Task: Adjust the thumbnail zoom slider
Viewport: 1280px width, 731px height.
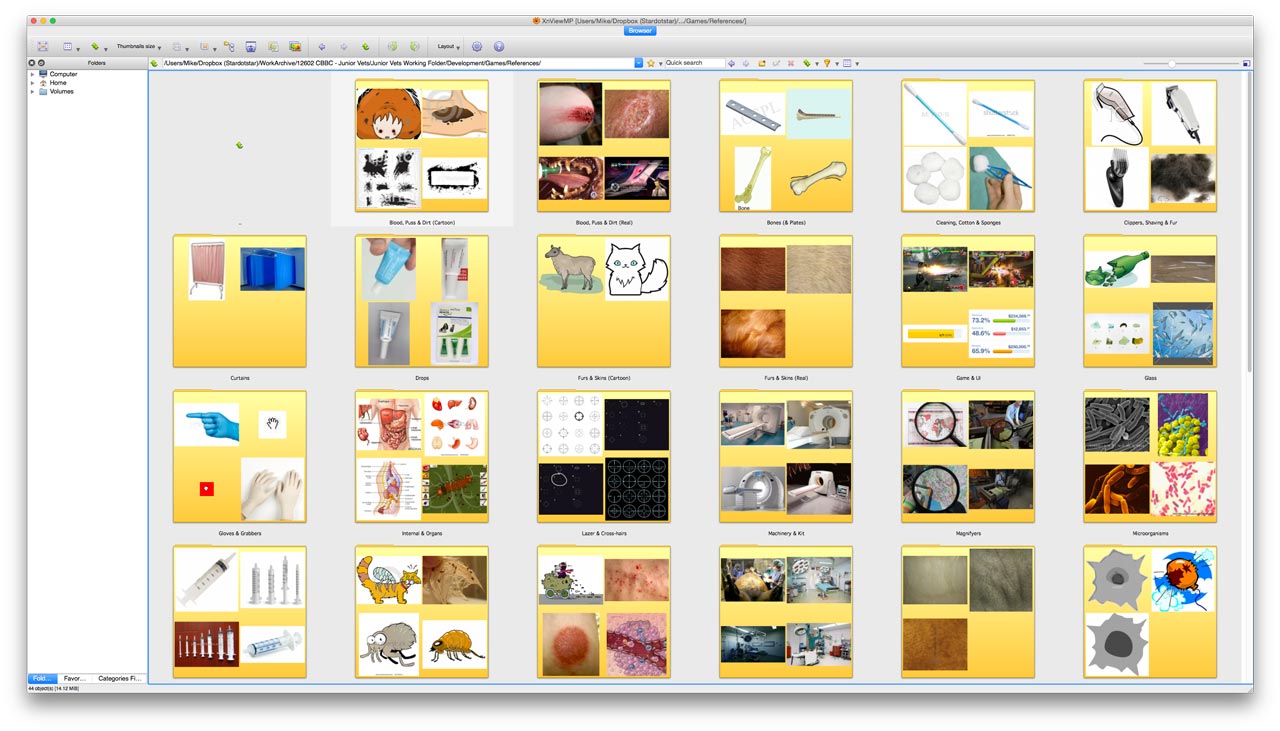Action: (1171, 63)
